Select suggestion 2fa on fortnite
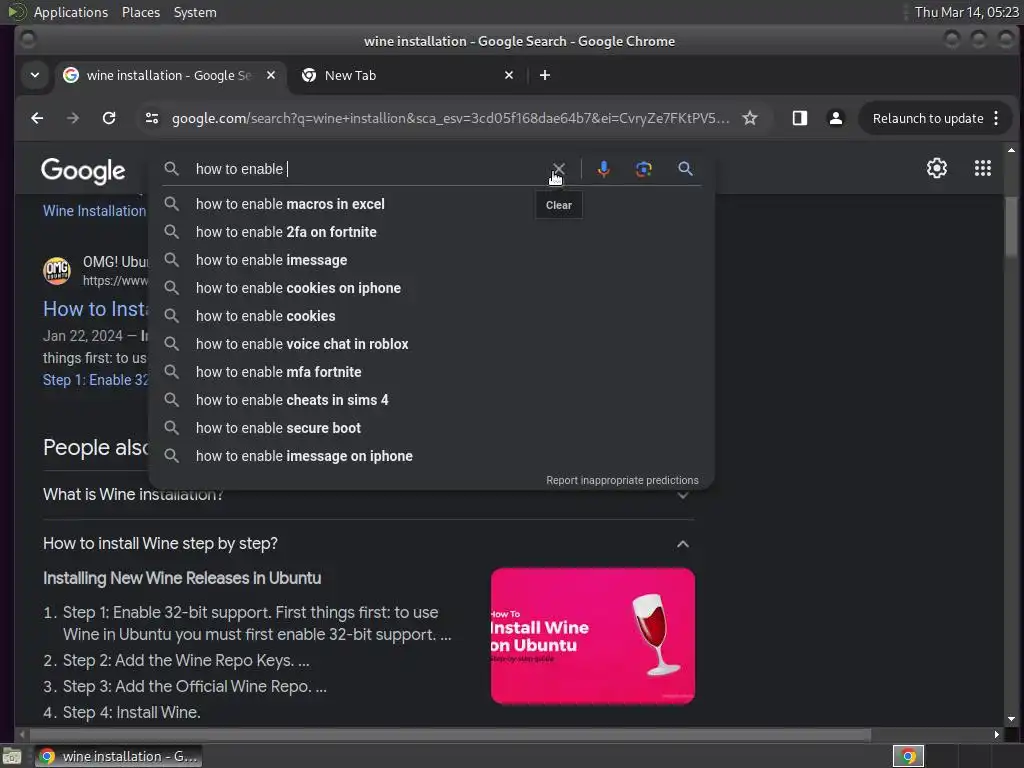 point(431,232)
